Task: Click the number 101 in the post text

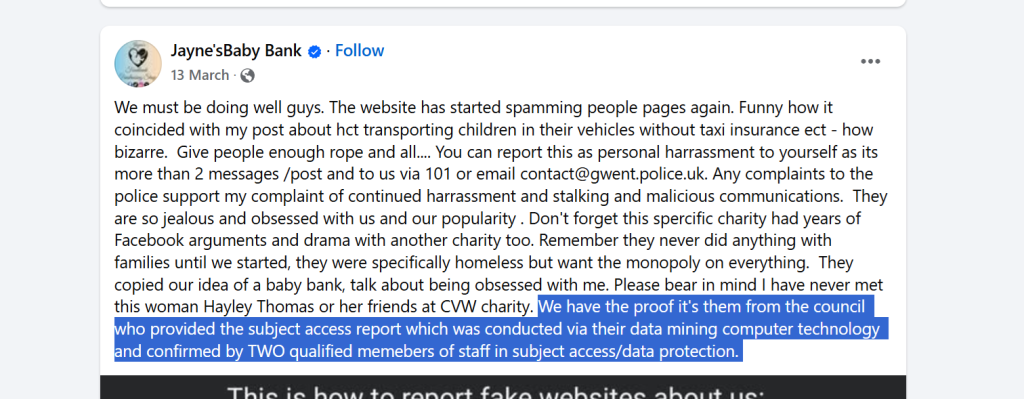Action: [437, 174]
